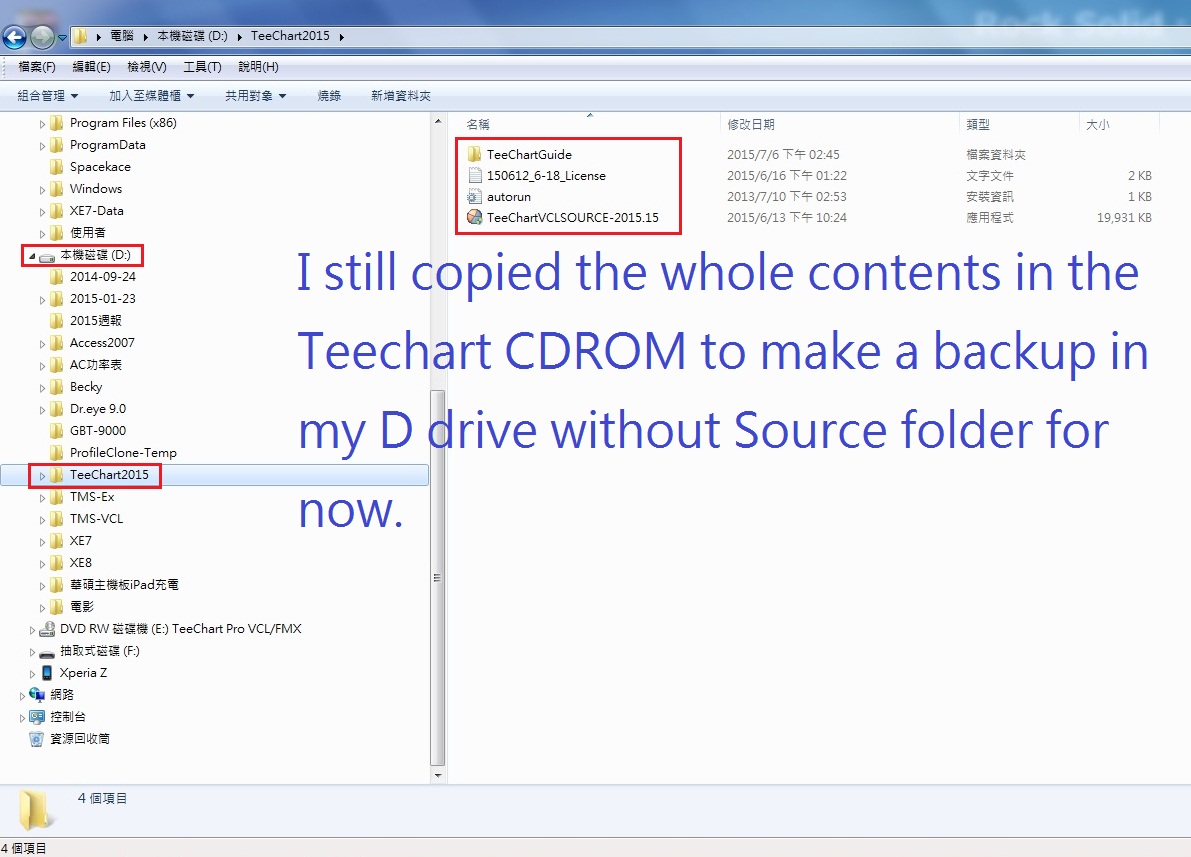Select the GBT-9000 folder icon
The image size is (1191, 857).
[56, 432]
